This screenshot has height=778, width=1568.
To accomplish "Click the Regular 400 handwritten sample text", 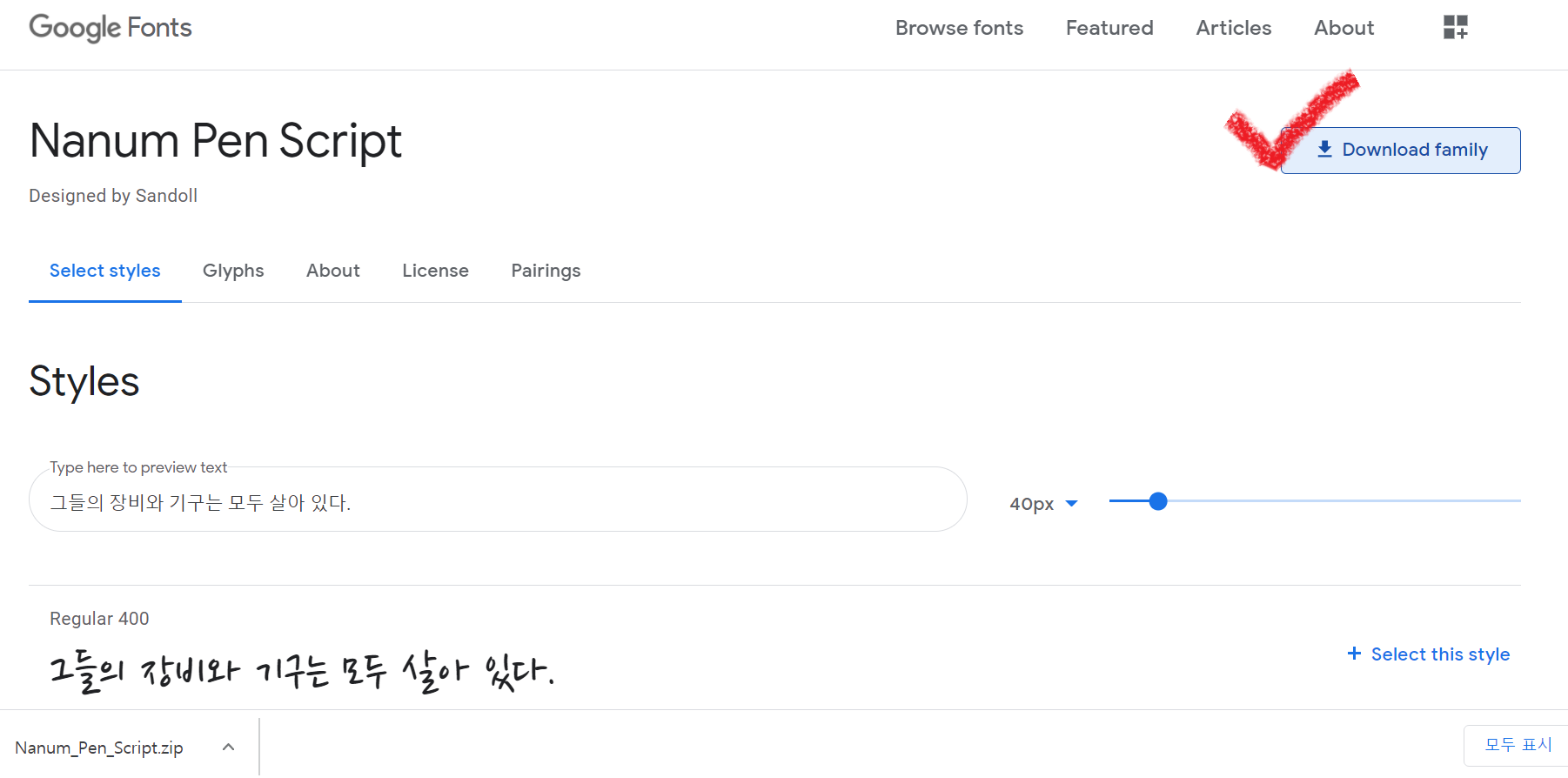I will [x=301, y=672].
